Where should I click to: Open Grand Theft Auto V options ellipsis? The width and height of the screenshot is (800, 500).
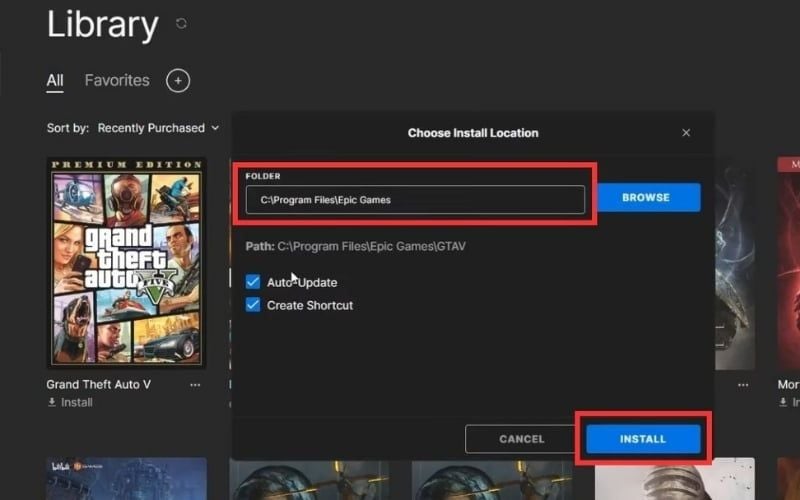pyautogui.click(x=195, y=385)
